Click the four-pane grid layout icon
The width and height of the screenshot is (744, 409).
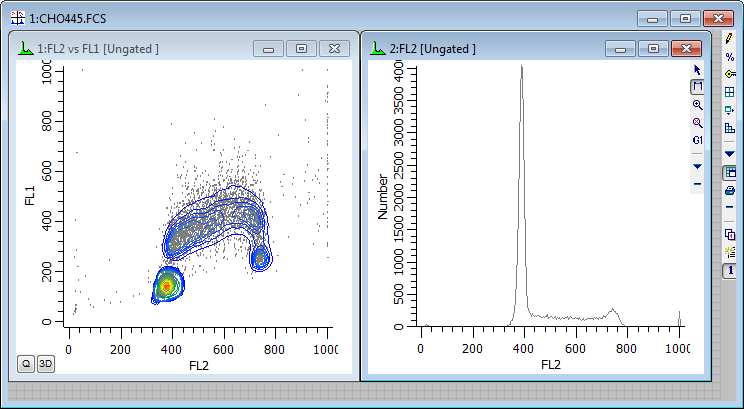pyautogui.click(x=730, y=92)
